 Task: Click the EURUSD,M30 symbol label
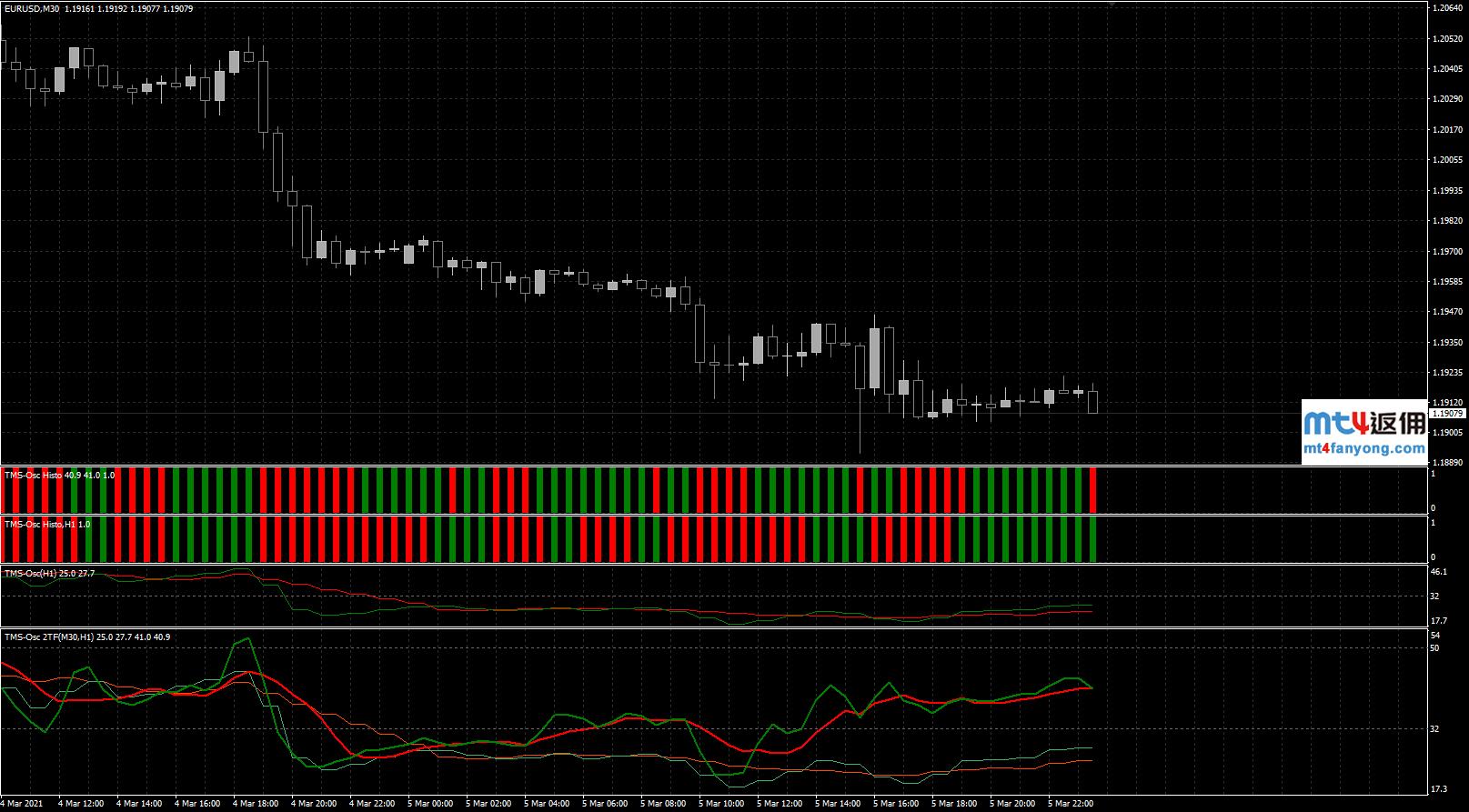point(31,8)
